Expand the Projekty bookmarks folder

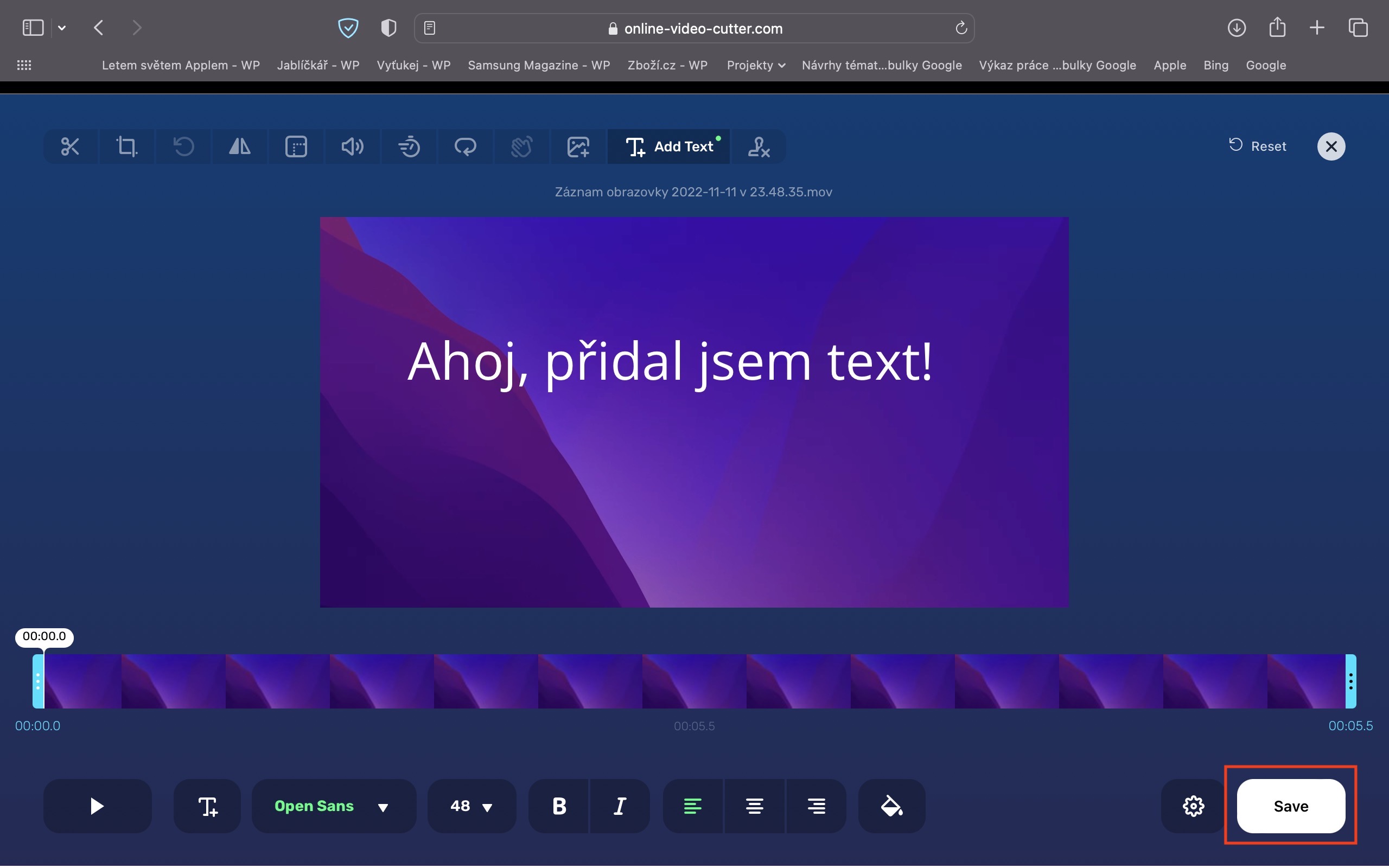click(755, 66)
